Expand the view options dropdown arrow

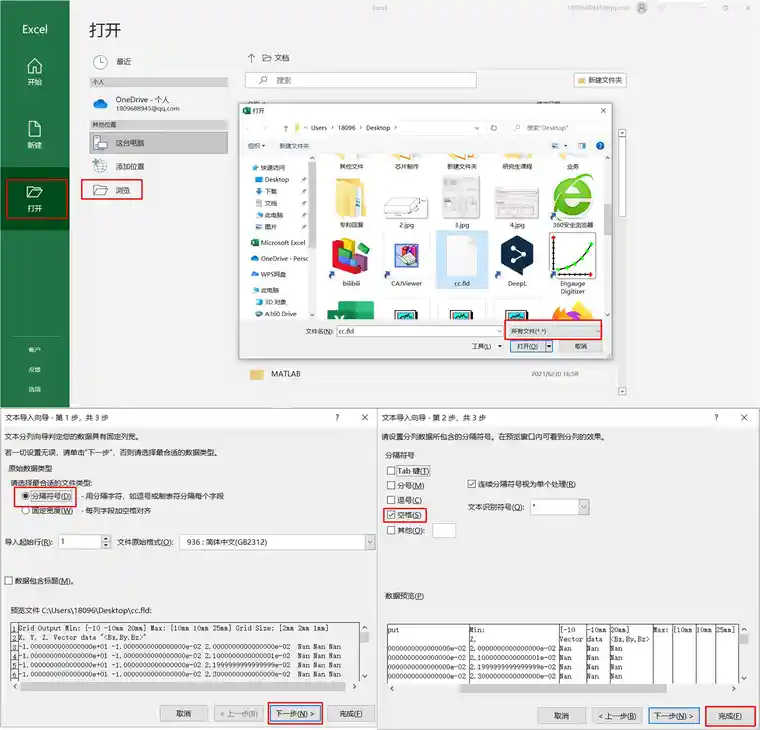coord(566,146)
